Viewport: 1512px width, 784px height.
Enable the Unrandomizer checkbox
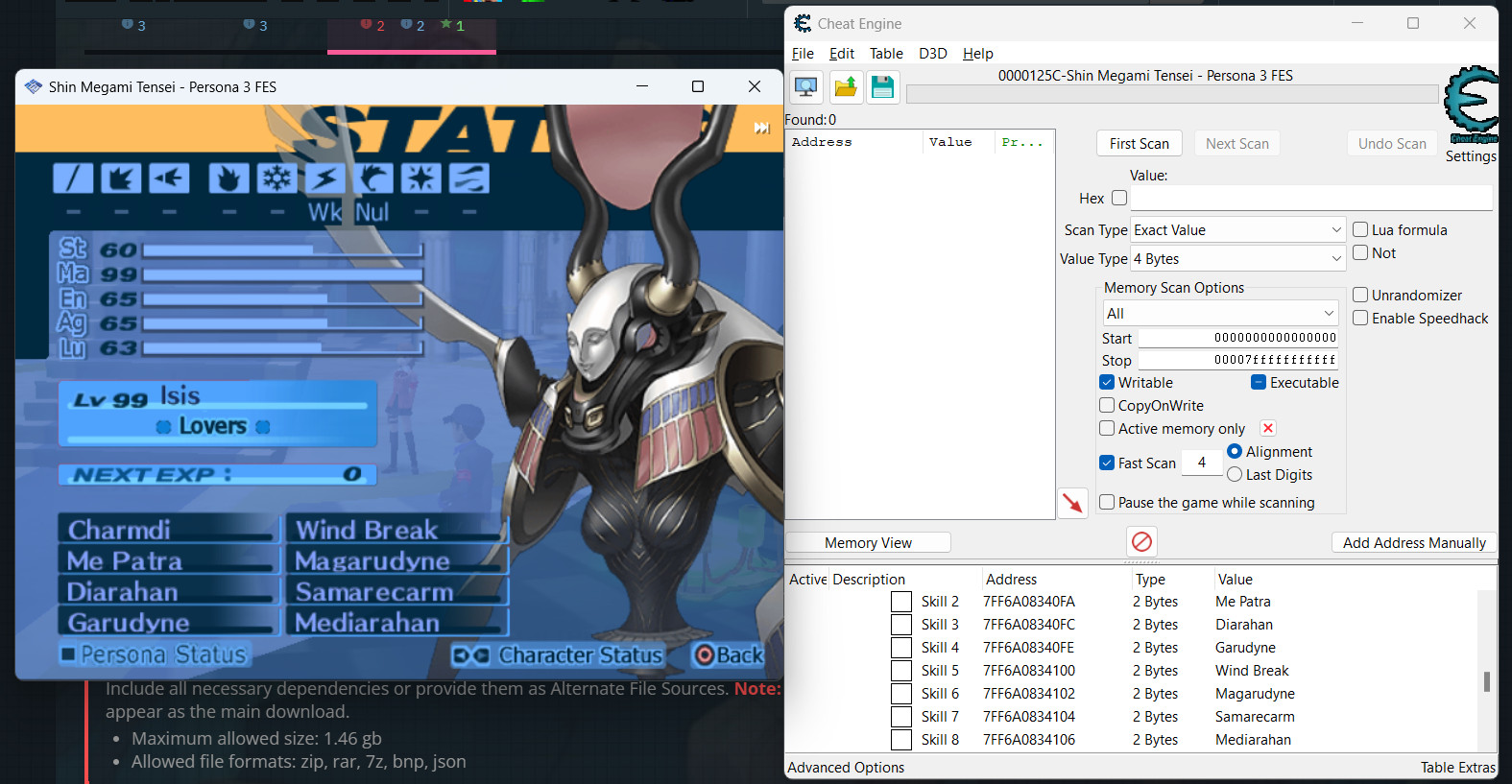[x=1360, y=295]
